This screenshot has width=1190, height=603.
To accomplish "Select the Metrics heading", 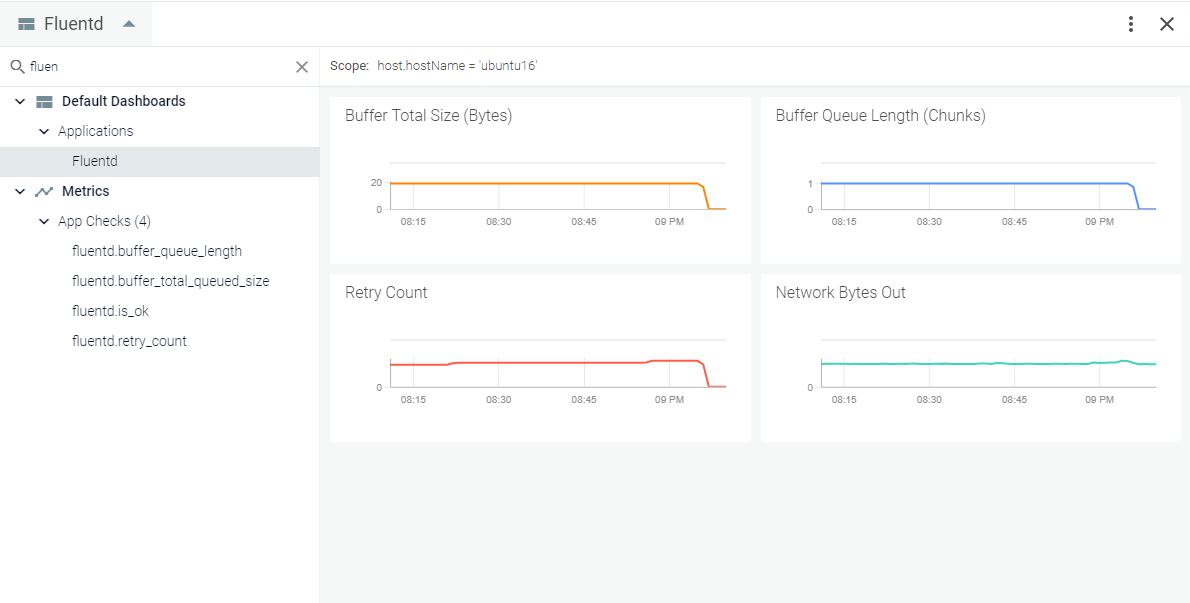I will [86, 191].
